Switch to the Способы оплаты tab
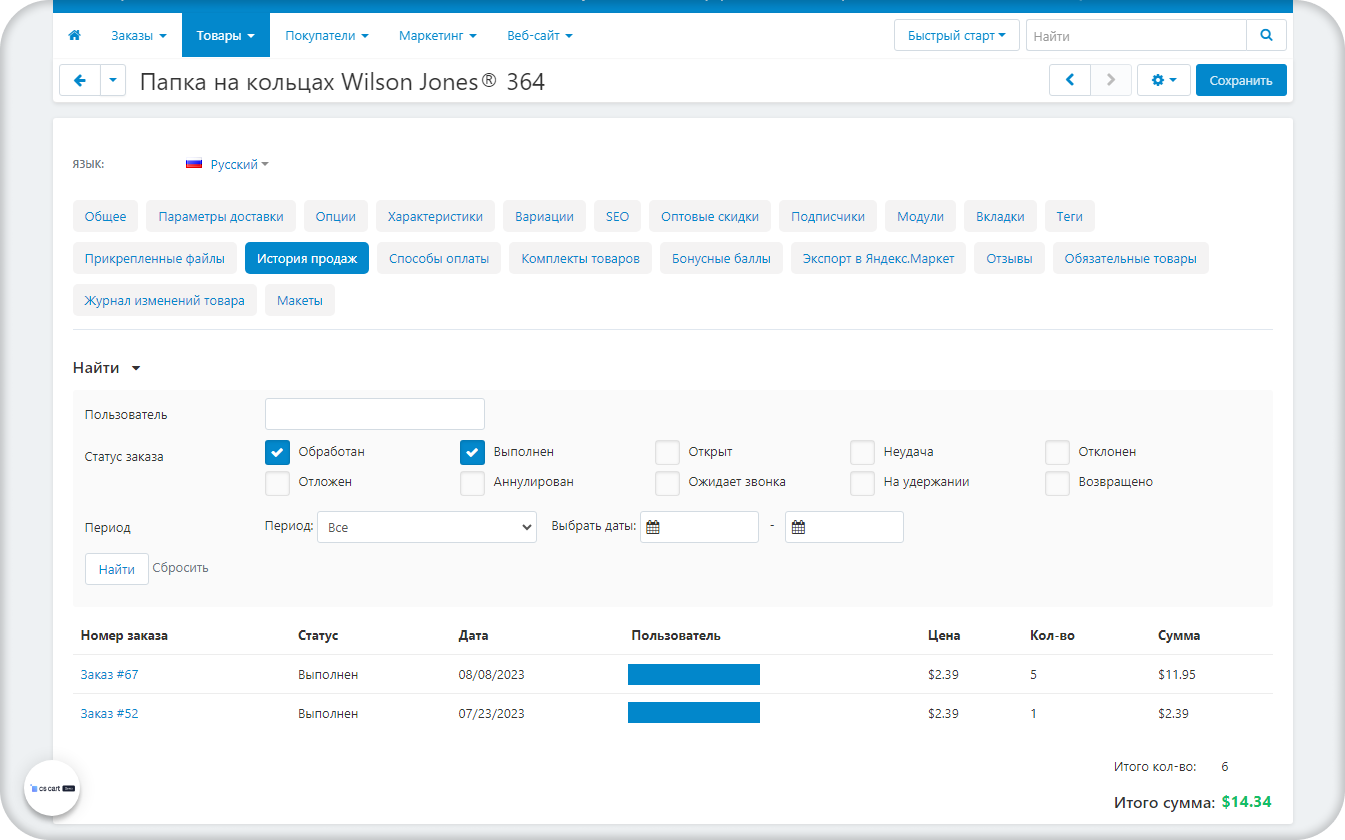 [439, 258]
